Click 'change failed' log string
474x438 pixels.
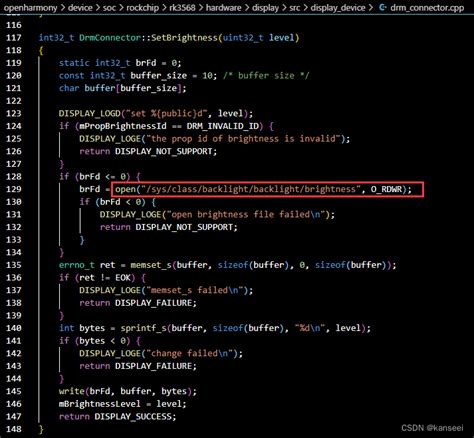190,353
